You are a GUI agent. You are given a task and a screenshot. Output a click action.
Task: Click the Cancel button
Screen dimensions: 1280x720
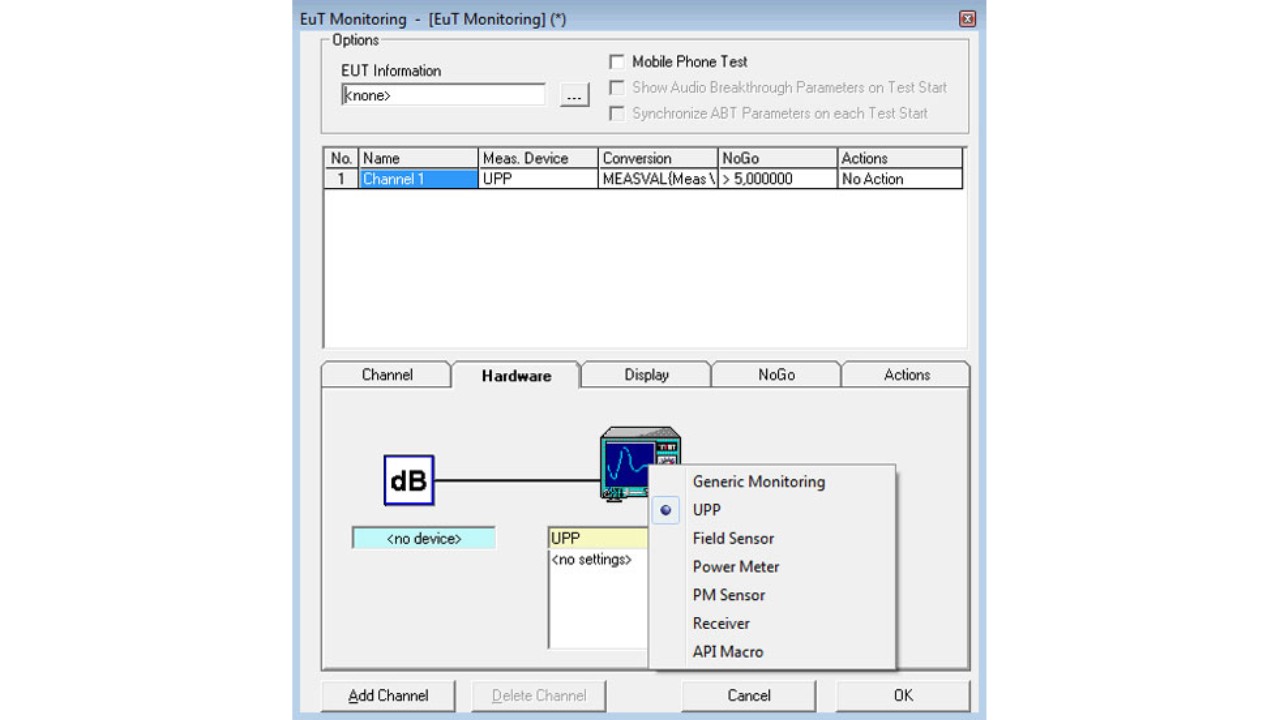pyautogui.click(x=748, y=696)
